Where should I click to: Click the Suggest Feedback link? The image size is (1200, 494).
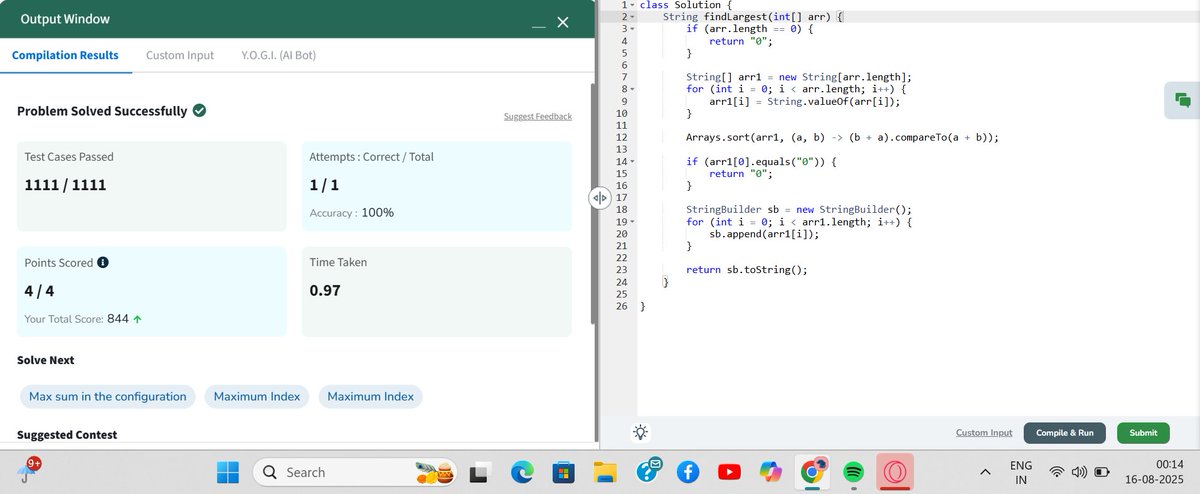pos(538,117)
